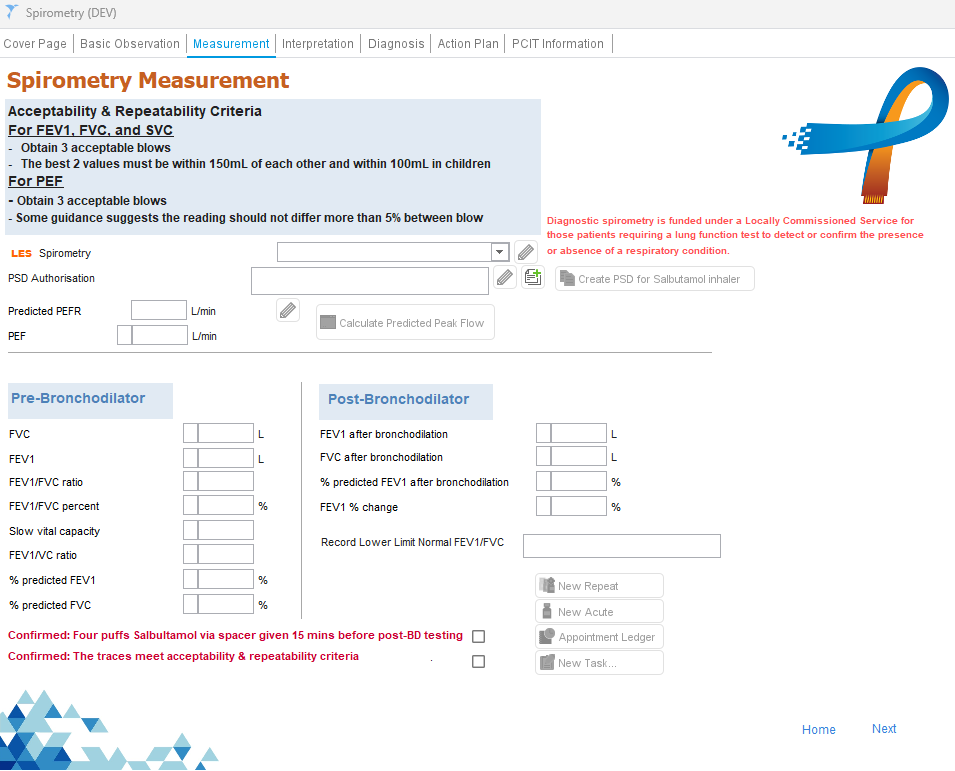Viewport: 955px width, 771px height.
Task: Click the Next link
Action: (884, 729)
